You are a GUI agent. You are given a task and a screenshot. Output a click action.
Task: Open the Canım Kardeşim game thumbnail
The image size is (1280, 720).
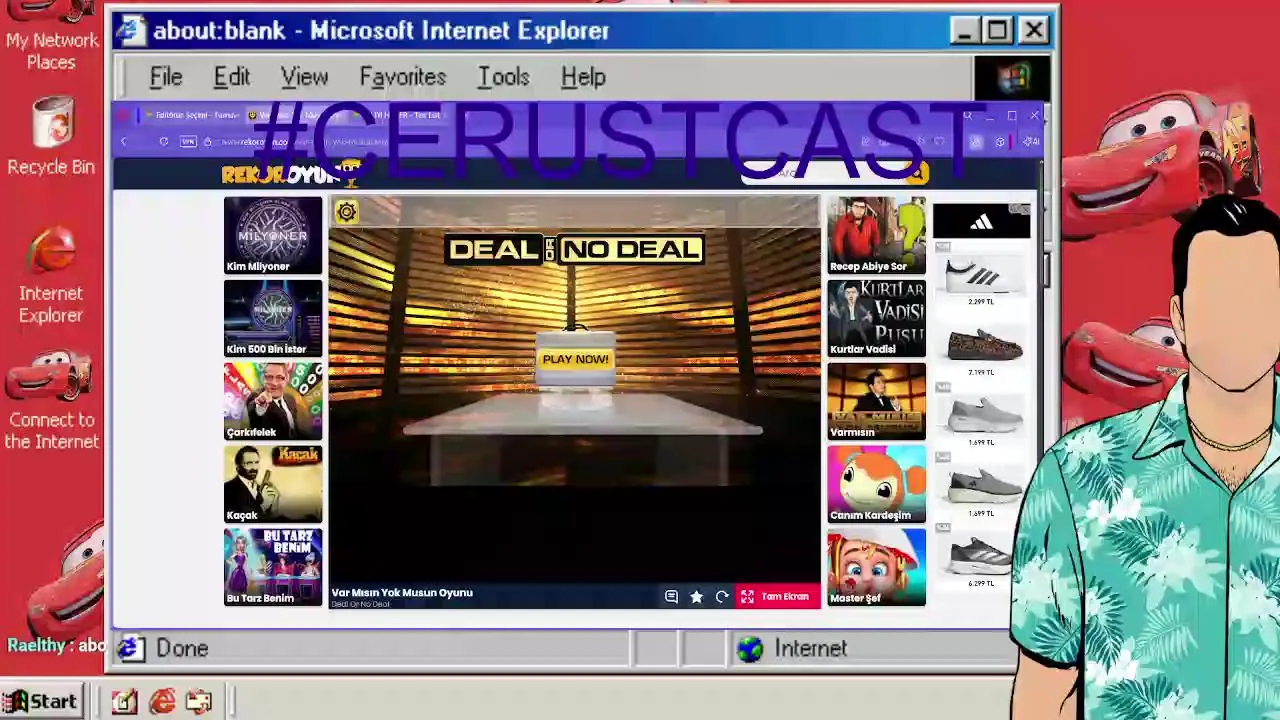pyautogui.click(x=876, y=484)
